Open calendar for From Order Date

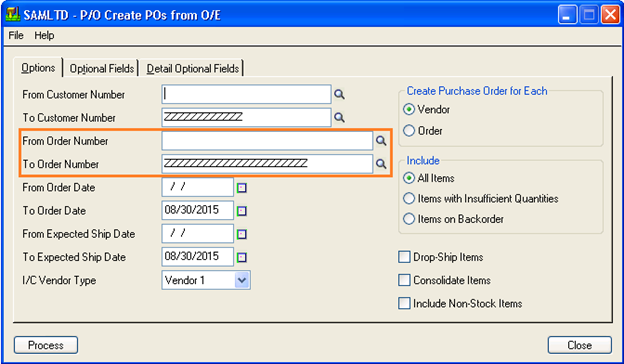(x=242, y=187)
